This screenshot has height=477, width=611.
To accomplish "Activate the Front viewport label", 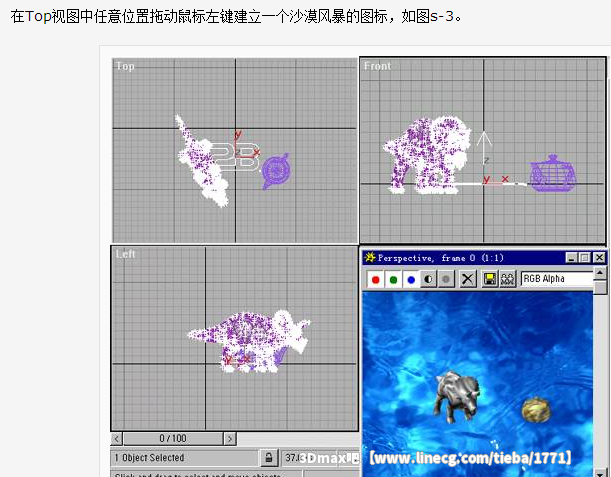I will (x=378, y=66).
